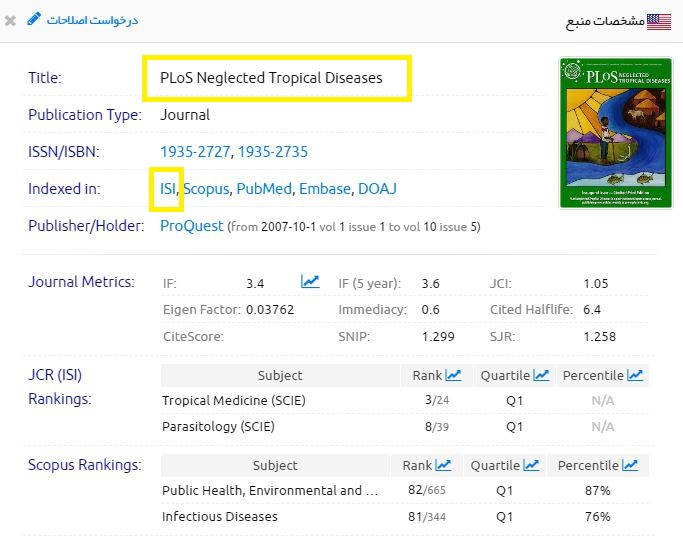This screenshot has height=553, width=683.
Task: Click the Scopus index link
Action: point(206,188)
